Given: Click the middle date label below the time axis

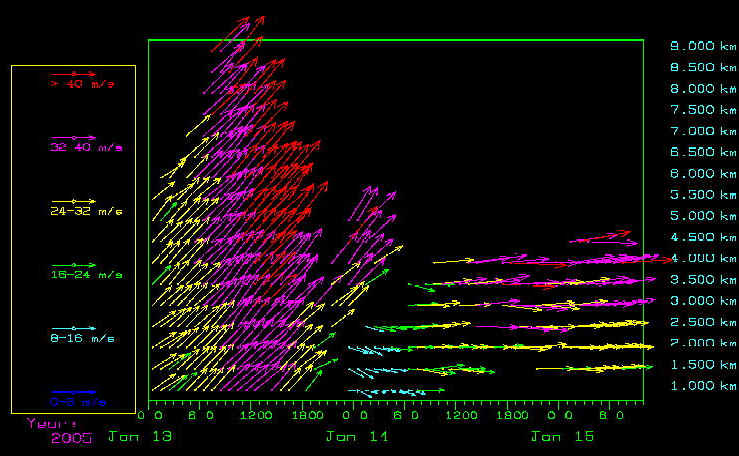Looking at the screenshot, I should tap(349, 437).
